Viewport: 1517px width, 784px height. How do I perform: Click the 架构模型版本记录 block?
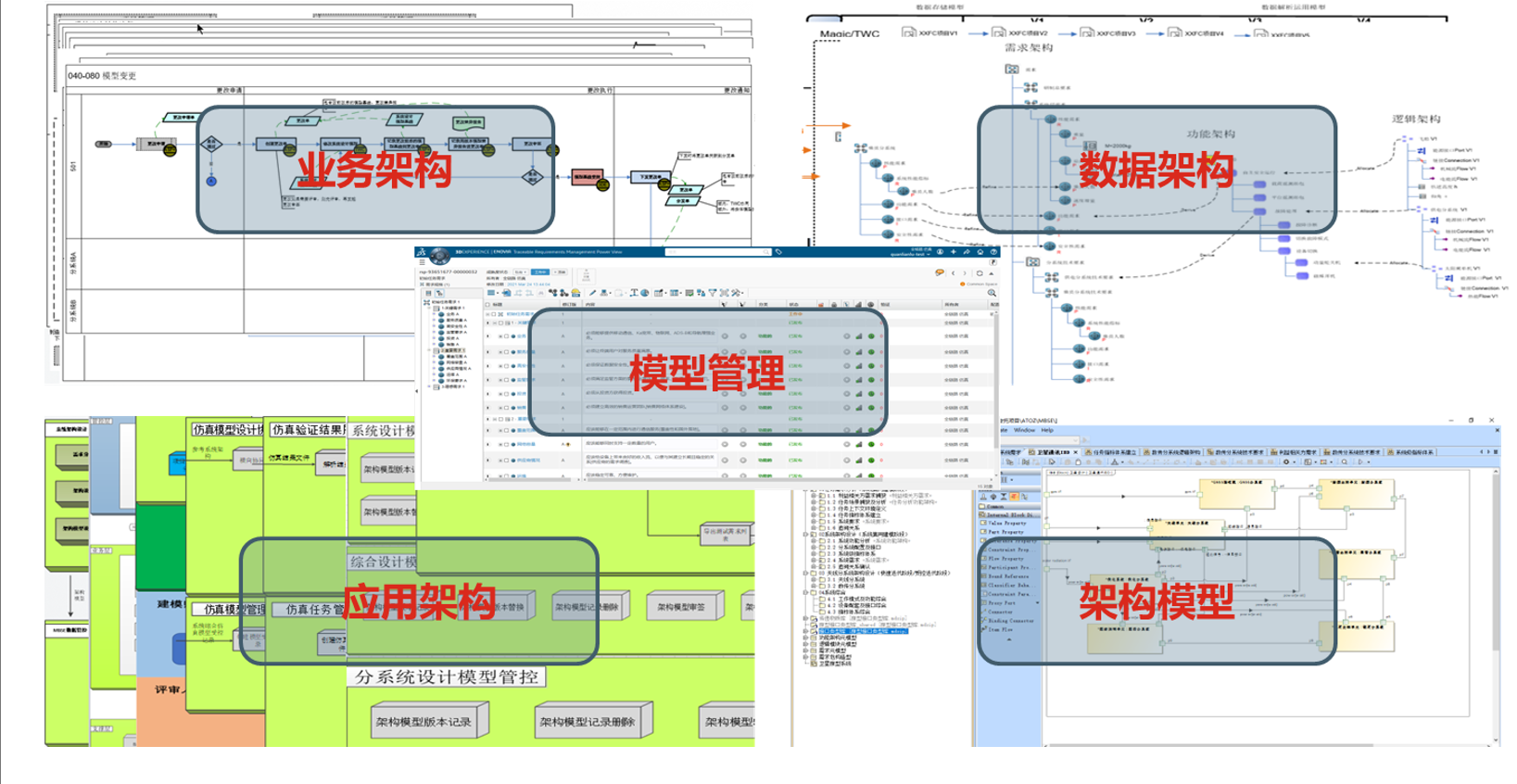tap(423, 722)
